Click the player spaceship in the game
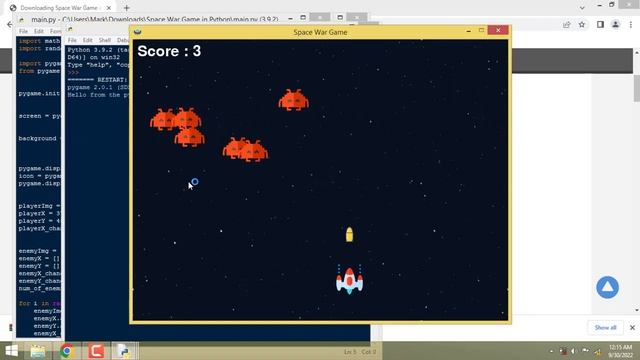This screenshot has width=640, height=360. (x=349, y=280)
